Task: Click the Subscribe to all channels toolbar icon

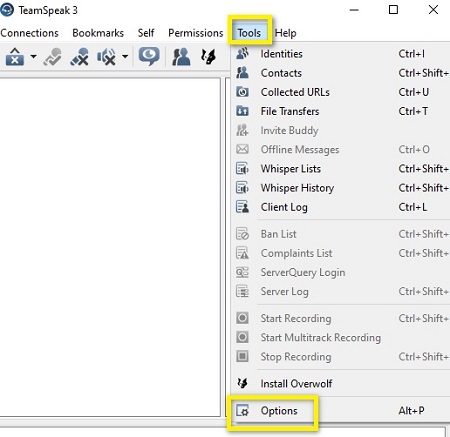Action: click(53, 56)
